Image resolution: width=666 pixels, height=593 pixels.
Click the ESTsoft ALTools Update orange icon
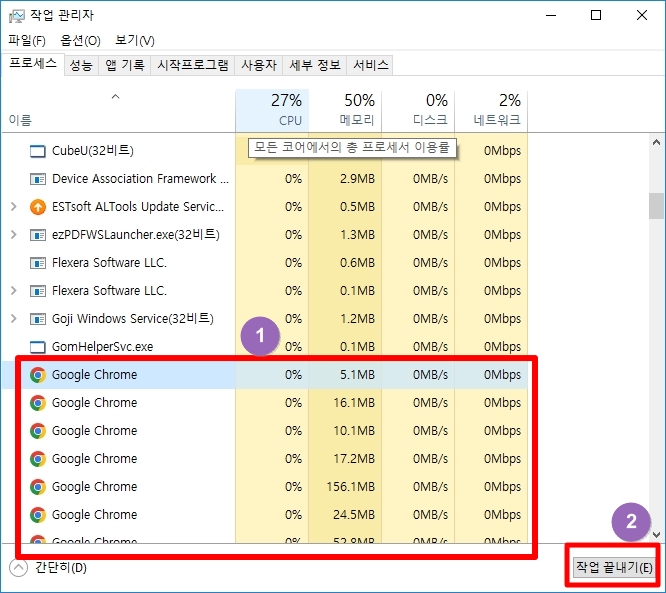pyautogui.click(x=37, y=207)
